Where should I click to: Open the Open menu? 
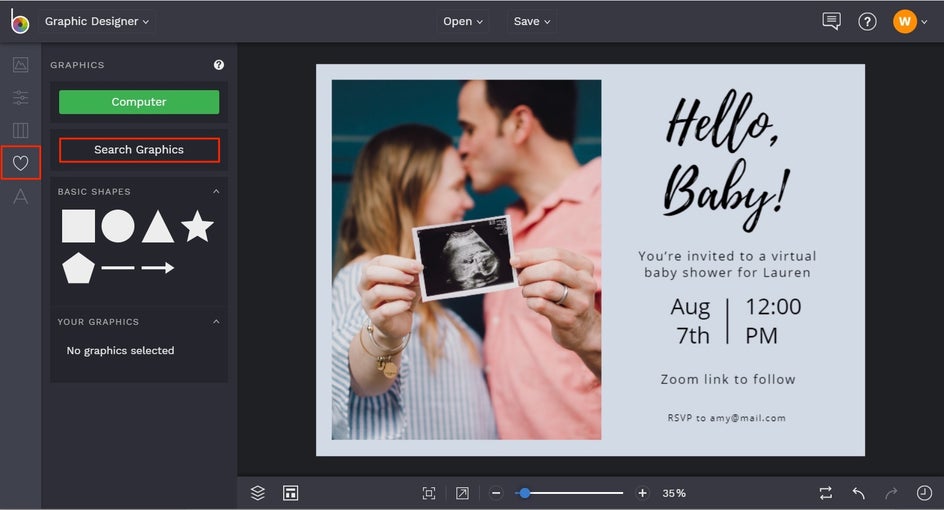(x=462, y=21)
